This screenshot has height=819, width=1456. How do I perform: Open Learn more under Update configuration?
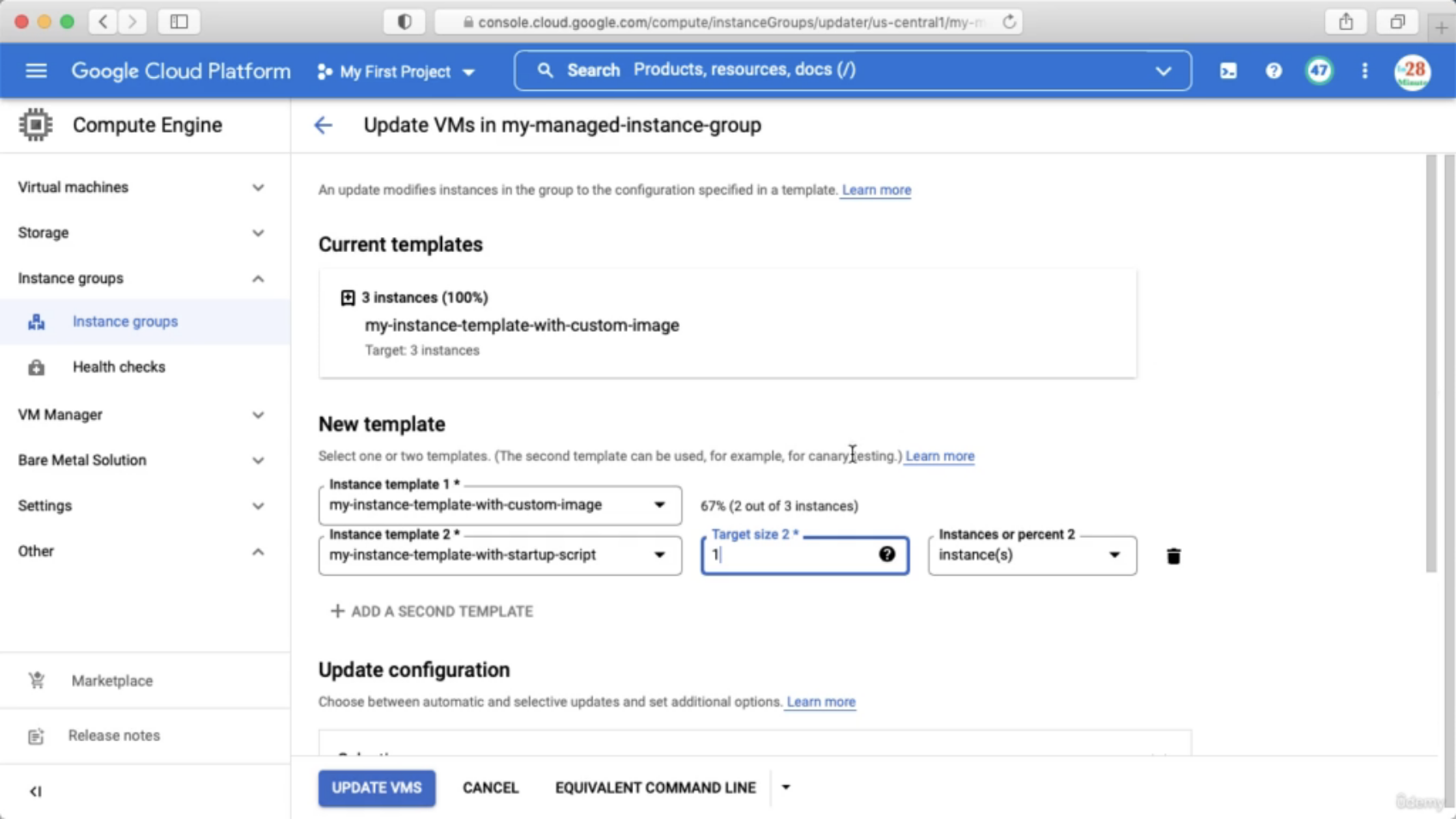[820, 702]
